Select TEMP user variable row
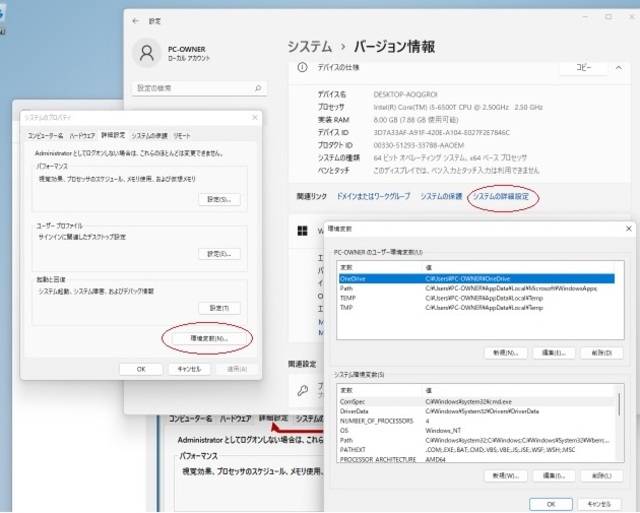Screen dimensions: 640x513 coord(476,298)
